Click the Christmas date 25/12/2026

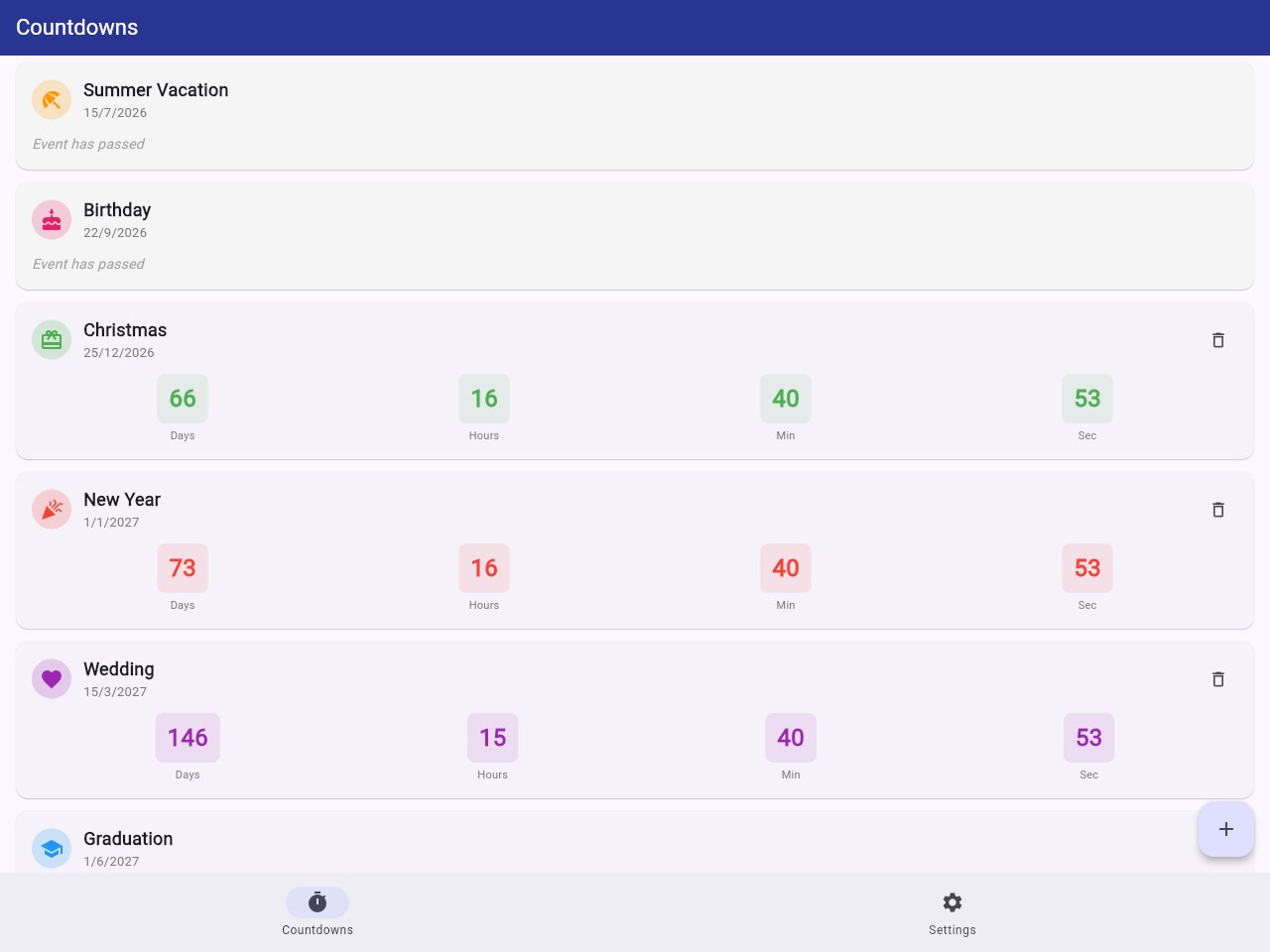coord(119,353)
